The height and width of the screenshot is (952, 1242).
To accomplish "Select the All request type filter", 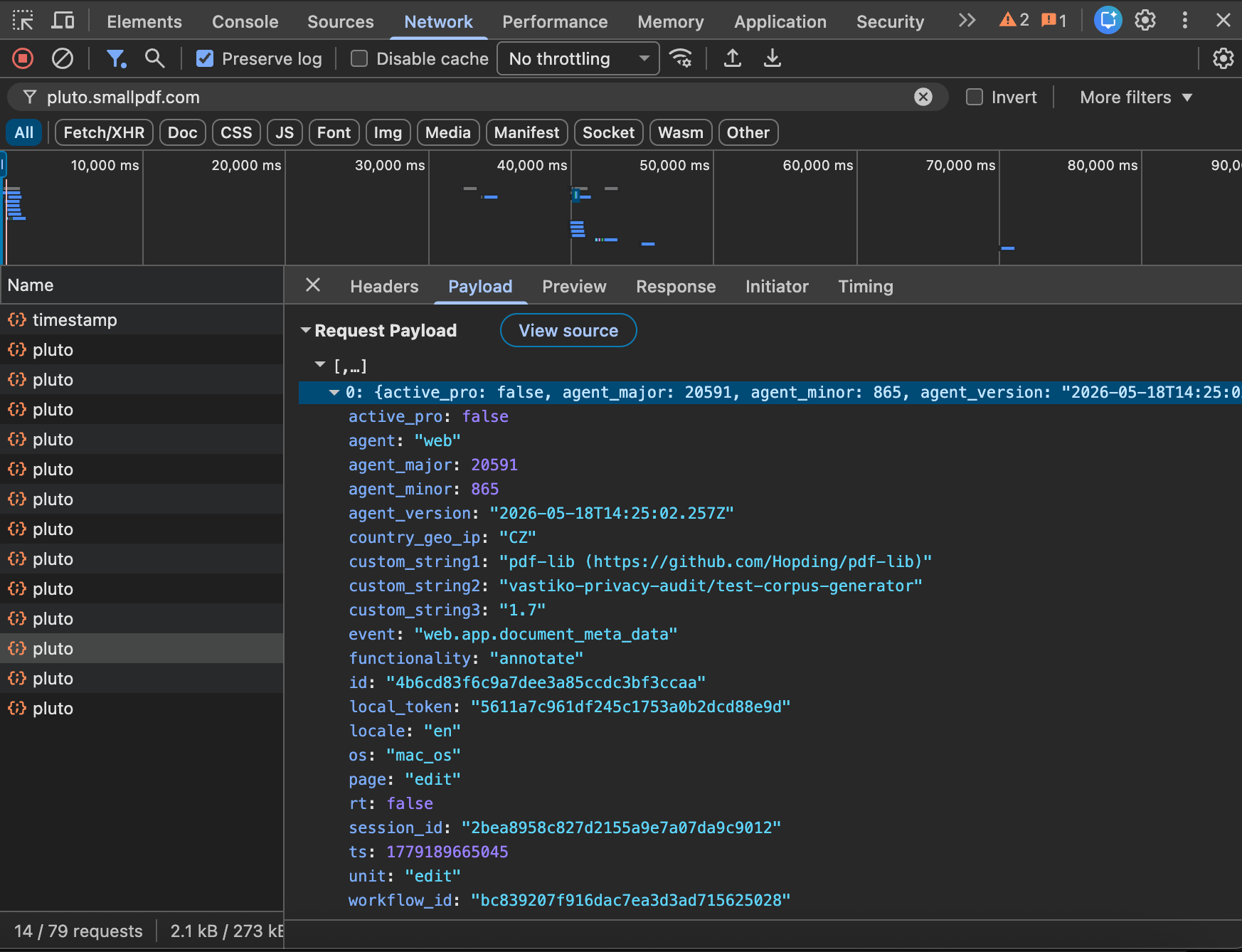I will 24,132.
